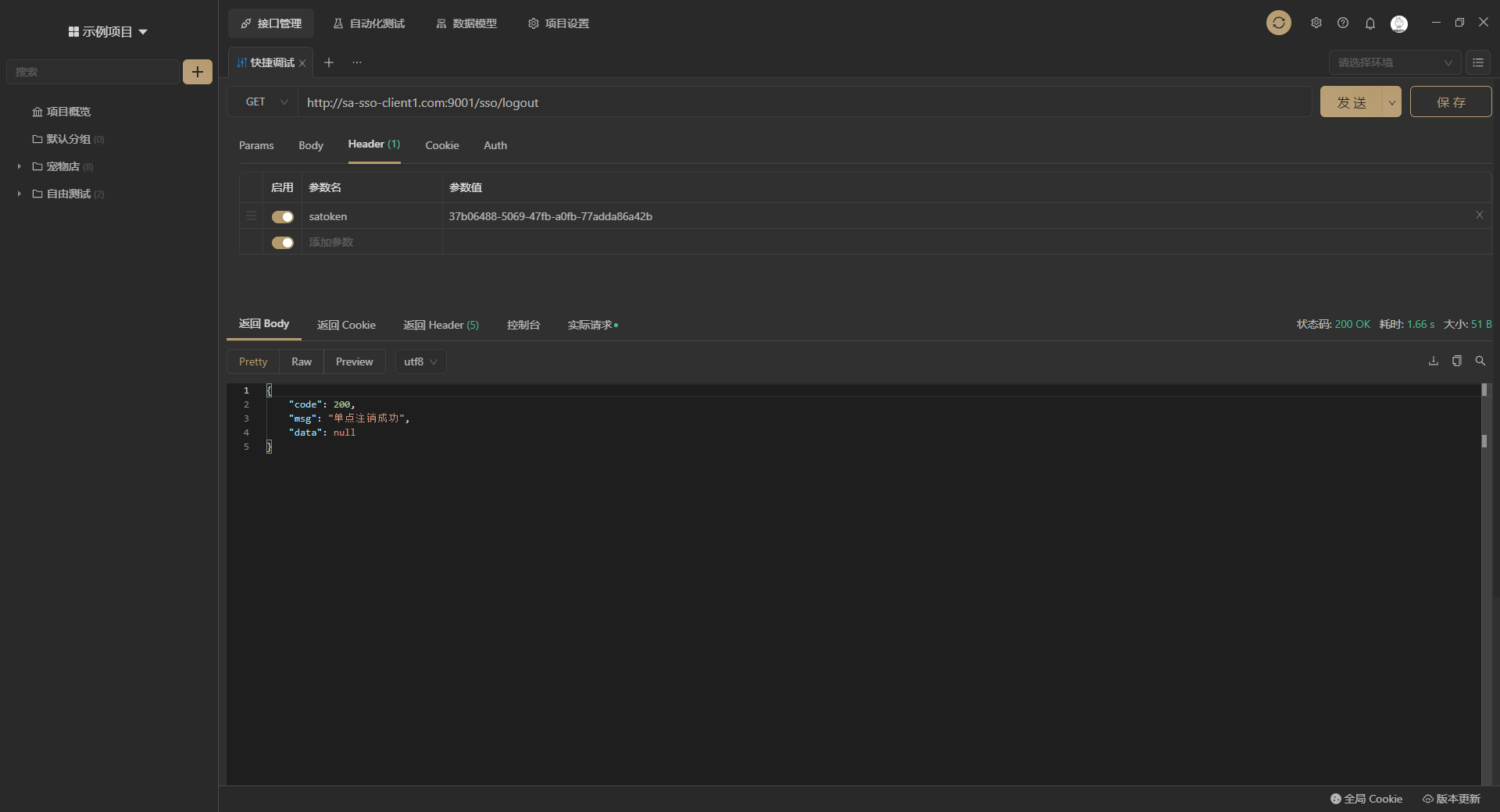The height and width of the screenshot is (812, 1500).
Task: Open the 实际请求 tab
Action: click(x=592, y=325)
